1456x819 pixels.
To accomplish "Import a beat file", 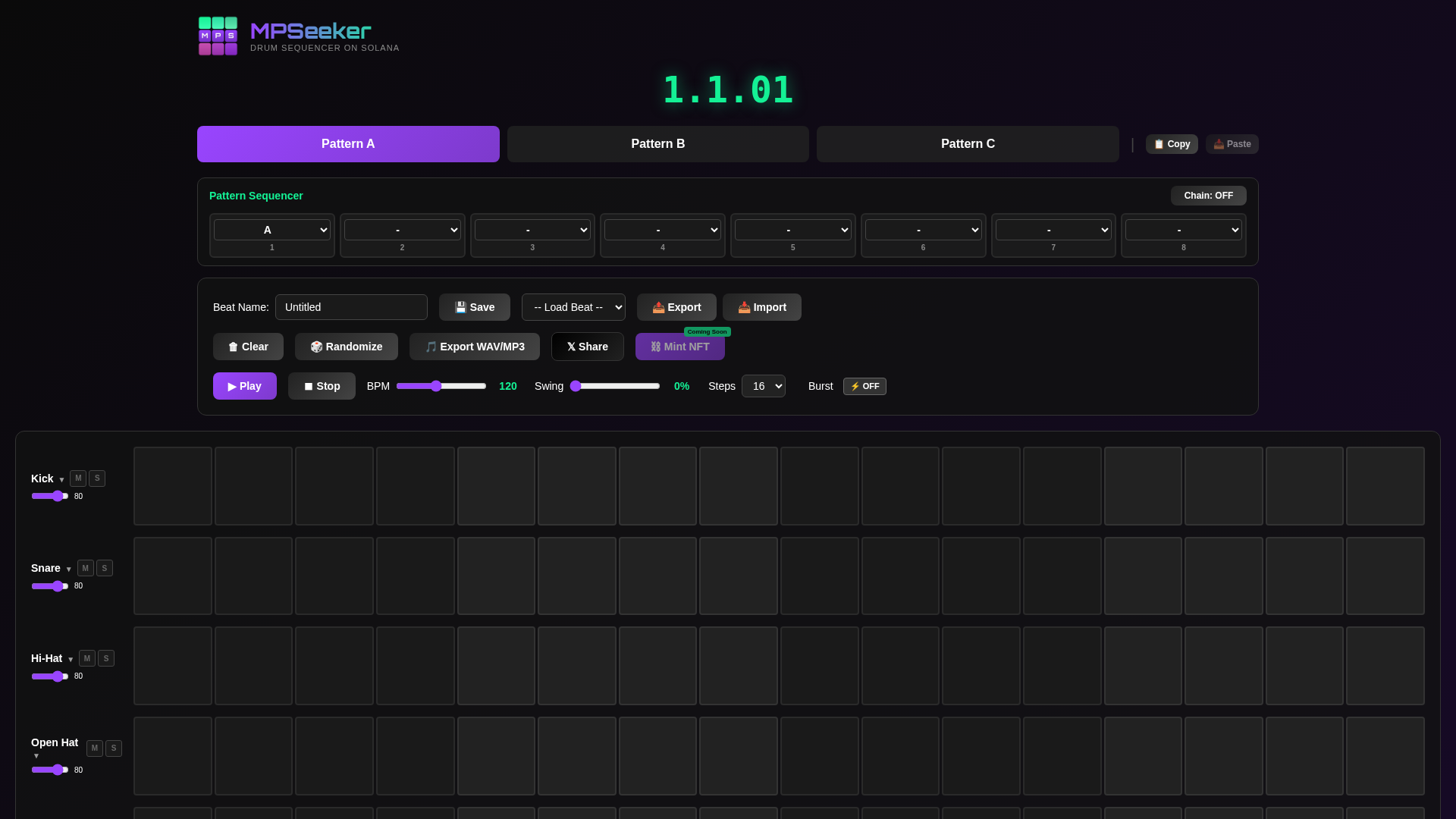I will tap(762, 307).
